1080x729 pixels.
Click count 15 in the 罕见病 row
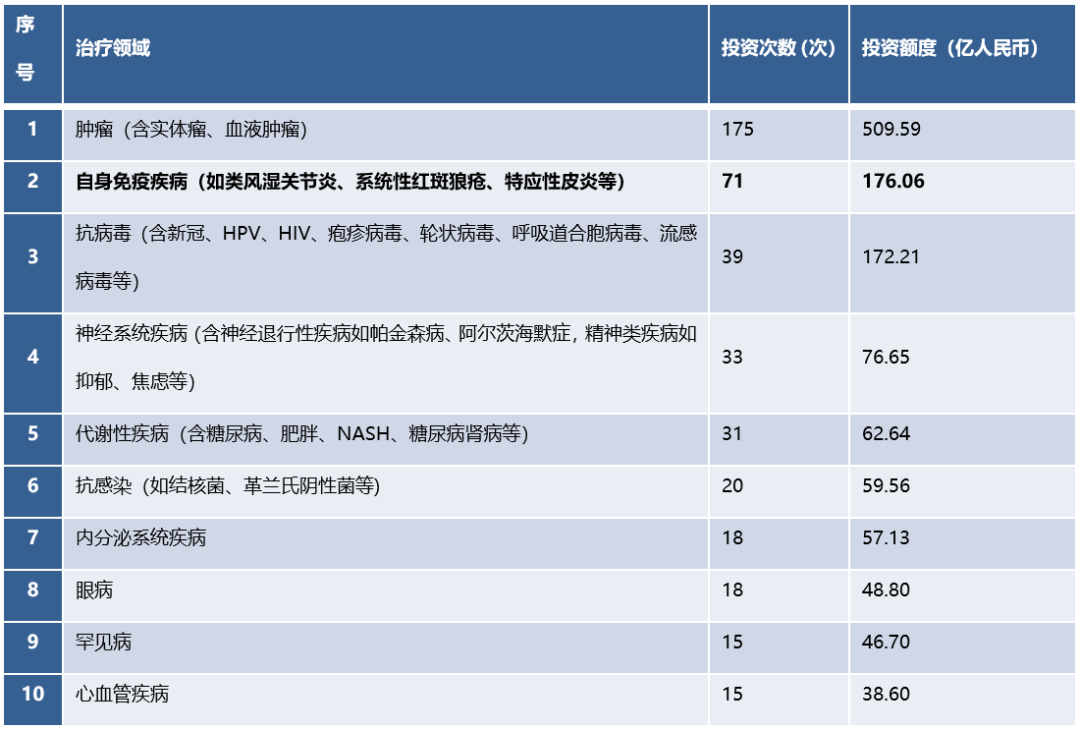pyautogui.click(x=732, y=642)
